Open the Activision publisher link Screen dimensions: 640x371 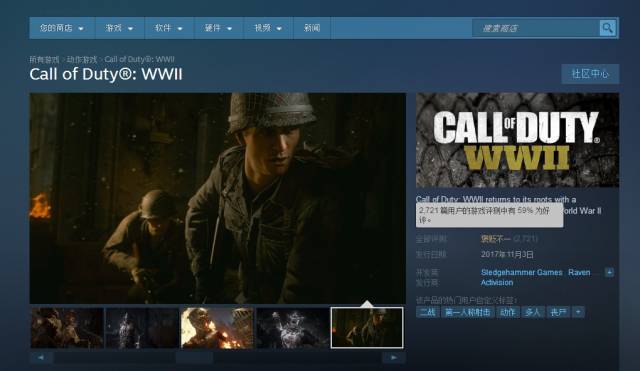[x=497, y=282]
